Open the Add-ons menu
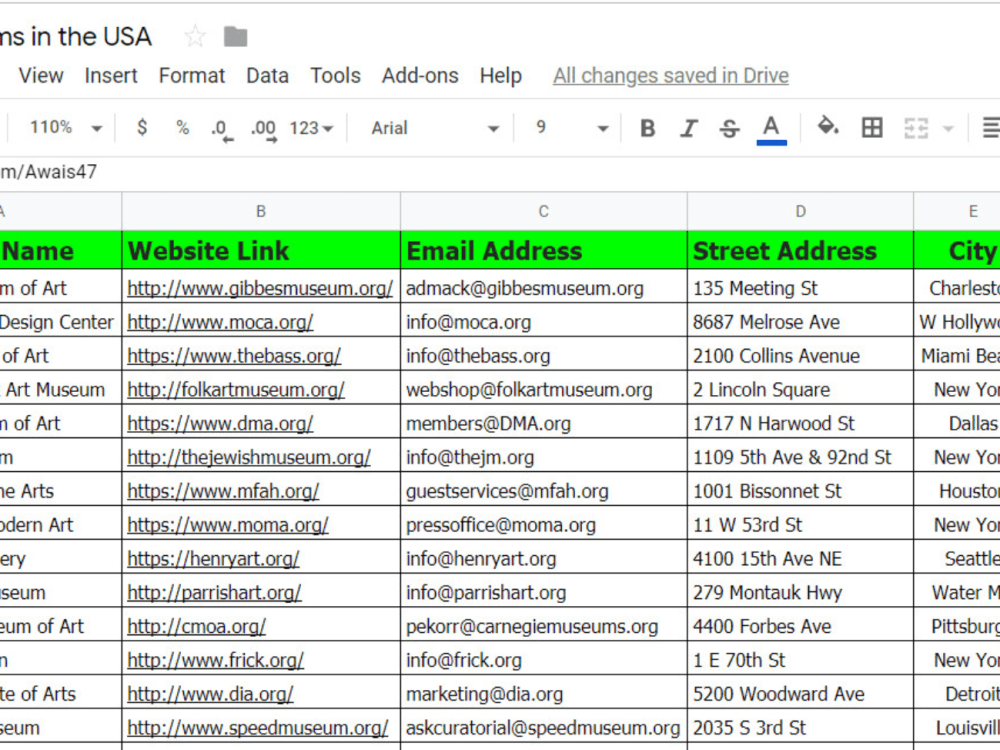1000x750 pixels. (x=419, y=75)
